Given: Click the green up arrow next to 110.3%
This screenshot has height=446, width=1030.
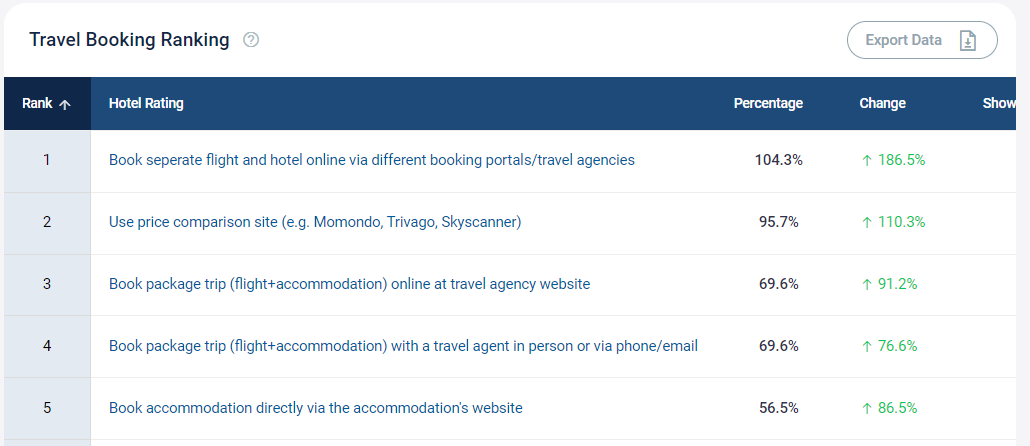Looking at the screenshot, I should [x=866, y=222].
